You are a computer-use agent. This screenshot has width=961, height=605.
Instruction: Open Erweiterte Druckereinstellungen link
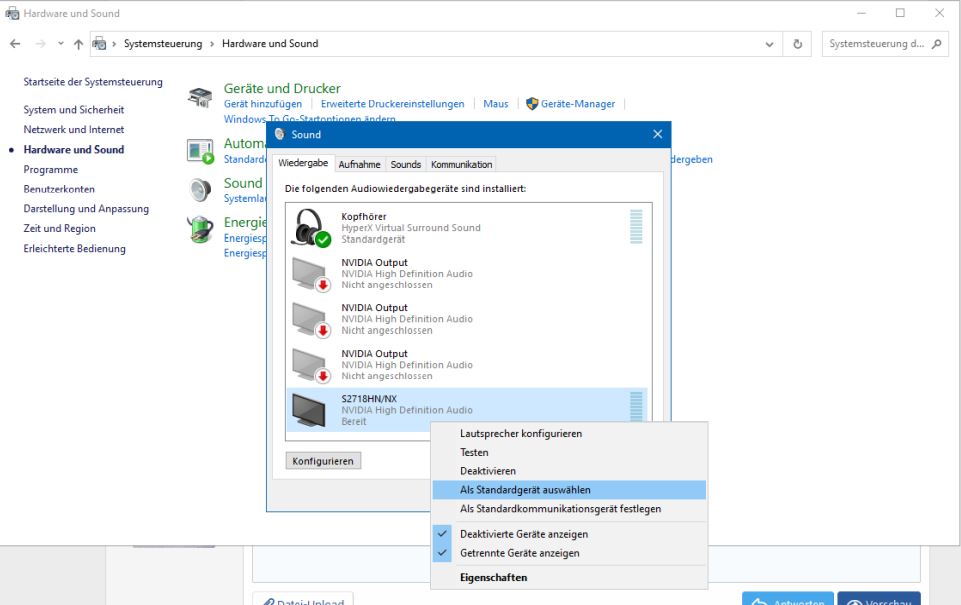(392, 104)
